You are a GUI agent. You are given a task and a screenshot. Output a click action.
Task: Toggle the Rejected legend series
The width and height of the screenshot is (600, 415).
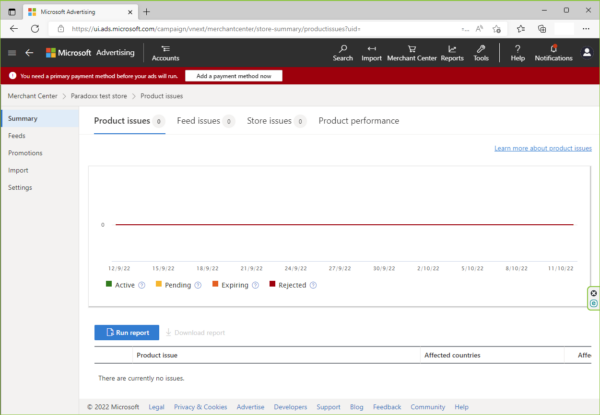(x=290, y=285)
